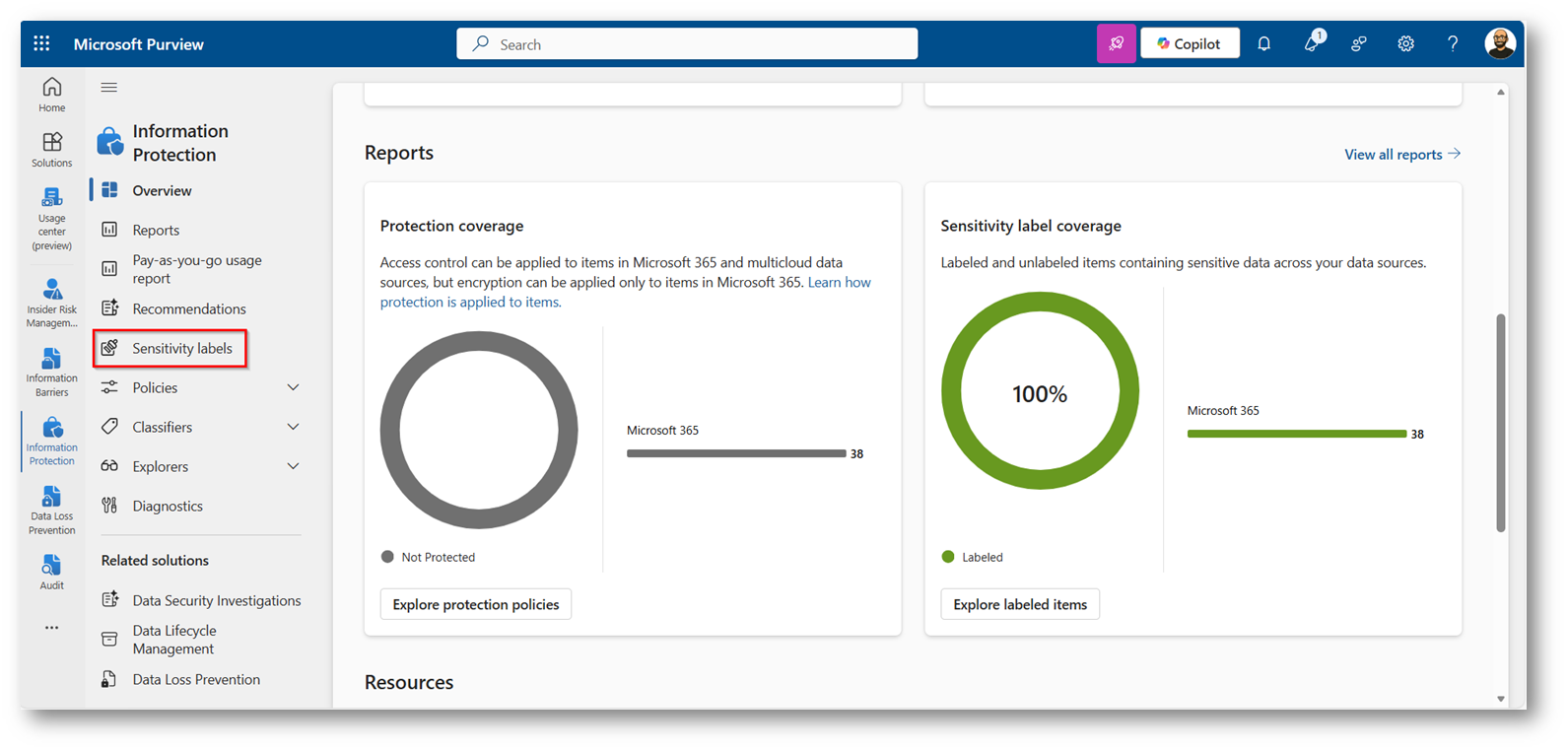
Task: Select Sensitivity labels in navigation
Action: click(181, 348)
